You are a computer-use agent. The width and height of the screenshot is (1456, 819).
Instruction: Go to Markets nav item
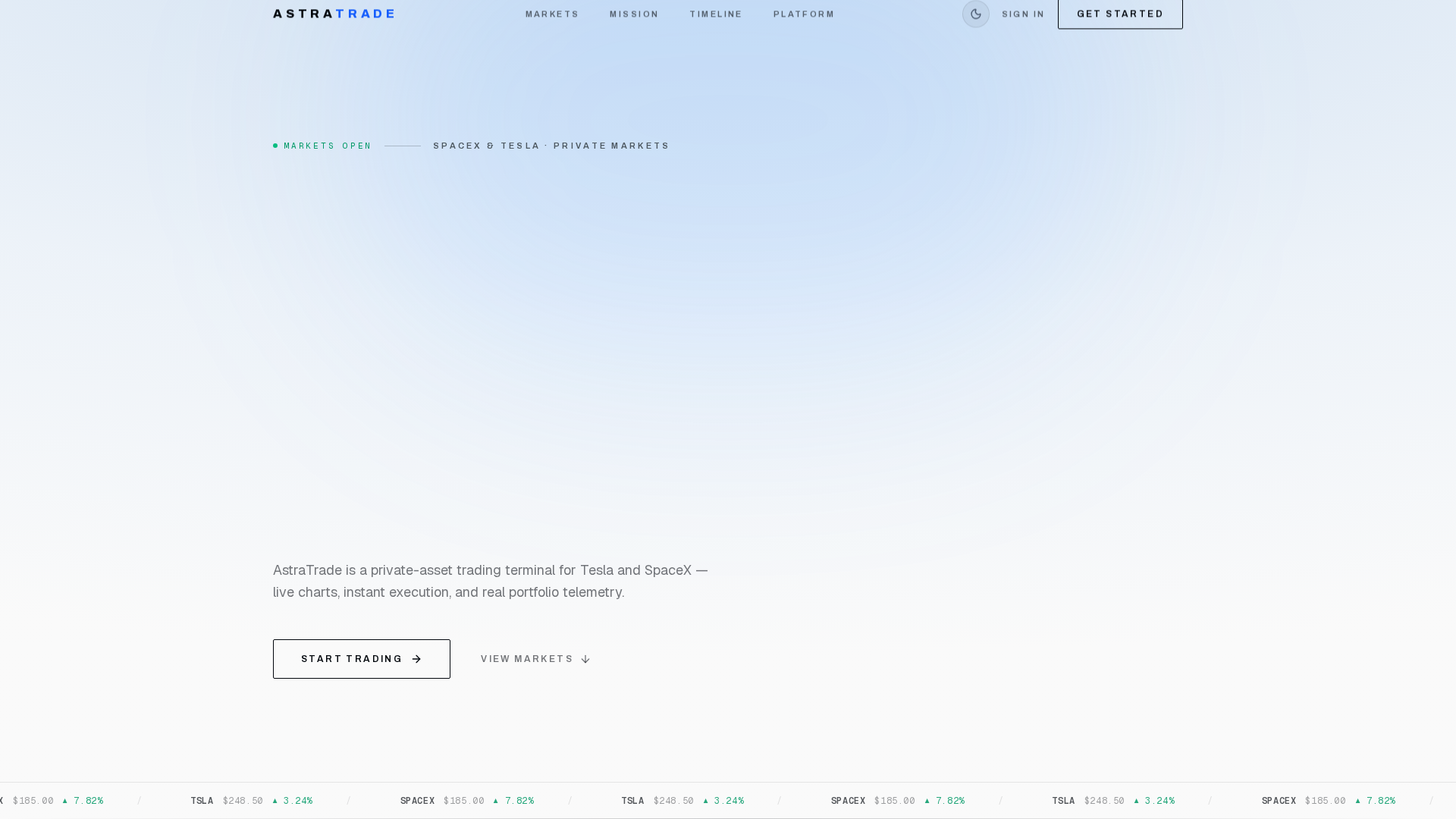point(552,14)
